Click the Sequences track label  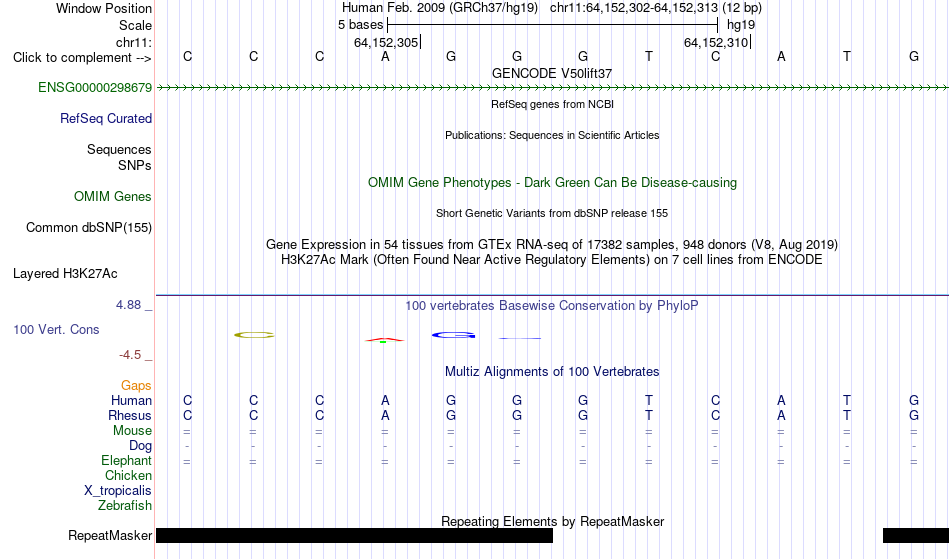(x=119, y=150)
